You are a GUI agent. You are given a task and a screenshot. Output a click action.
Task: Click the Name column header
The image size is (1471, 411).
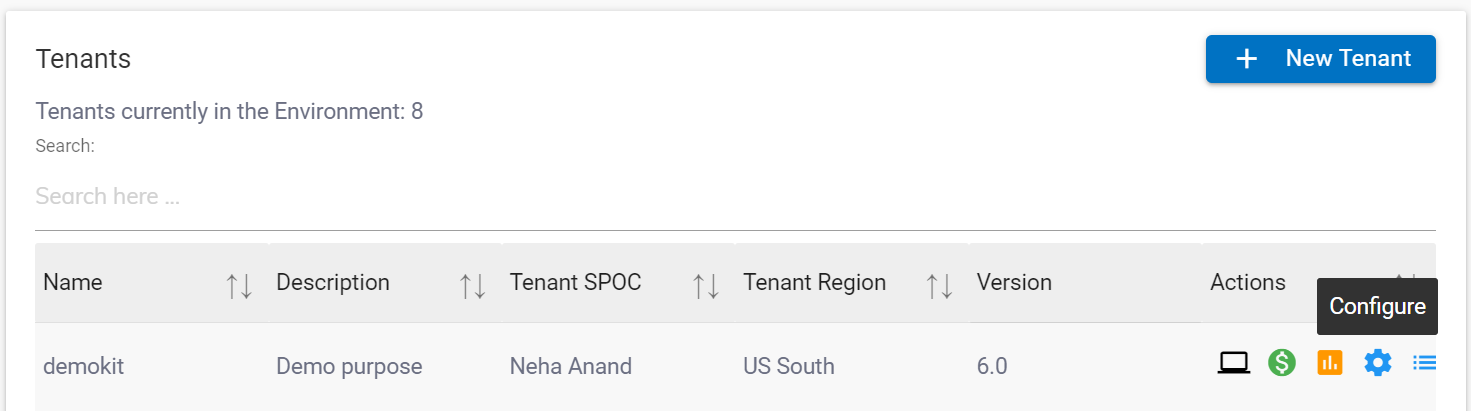click(x=73, y=283)
